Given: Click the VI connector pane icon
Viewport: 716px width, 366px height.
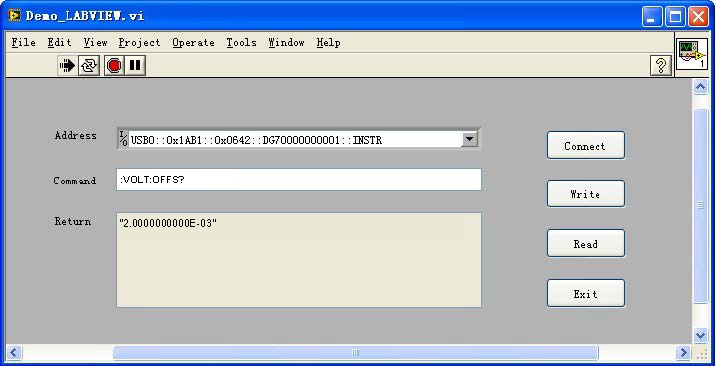Looking at the screenshot, I should [x=692, y=54].
